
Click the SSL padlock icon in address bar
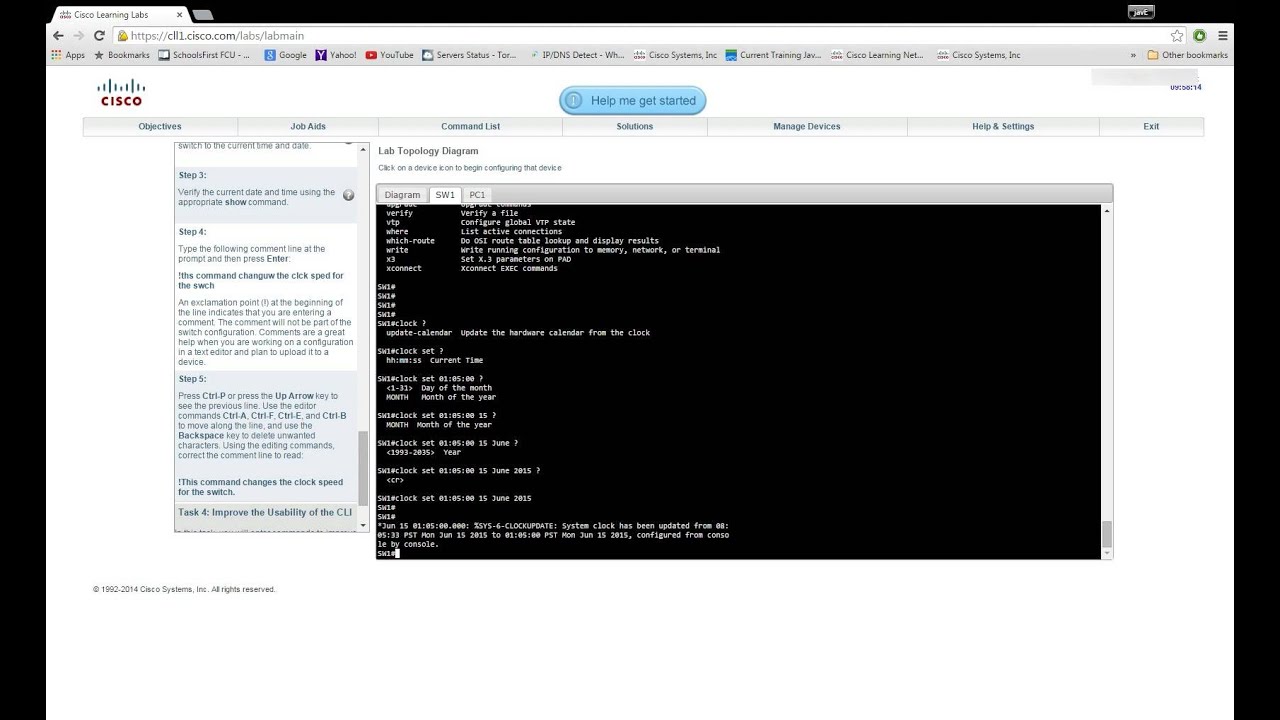click(123, 36)
